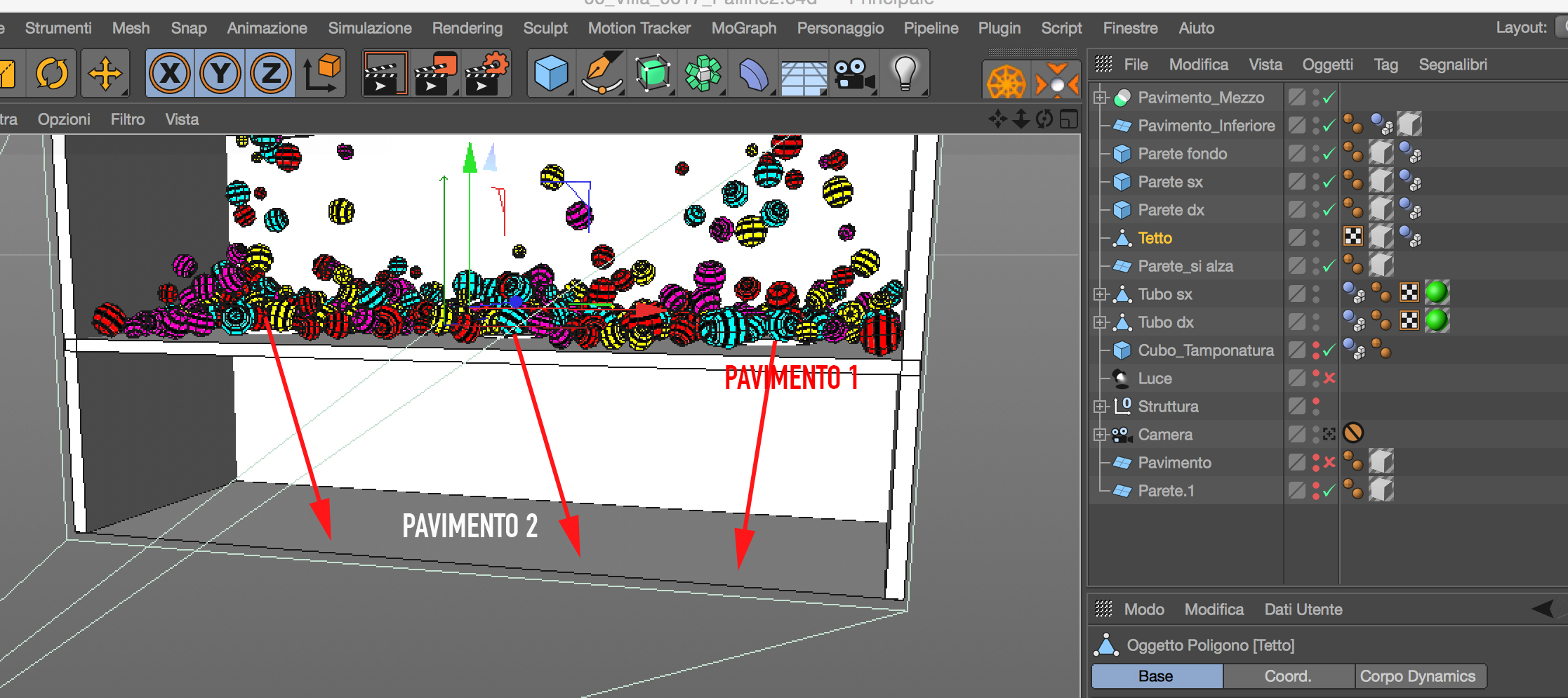Open the Coord. attributes tab

tap(1287, 676)
